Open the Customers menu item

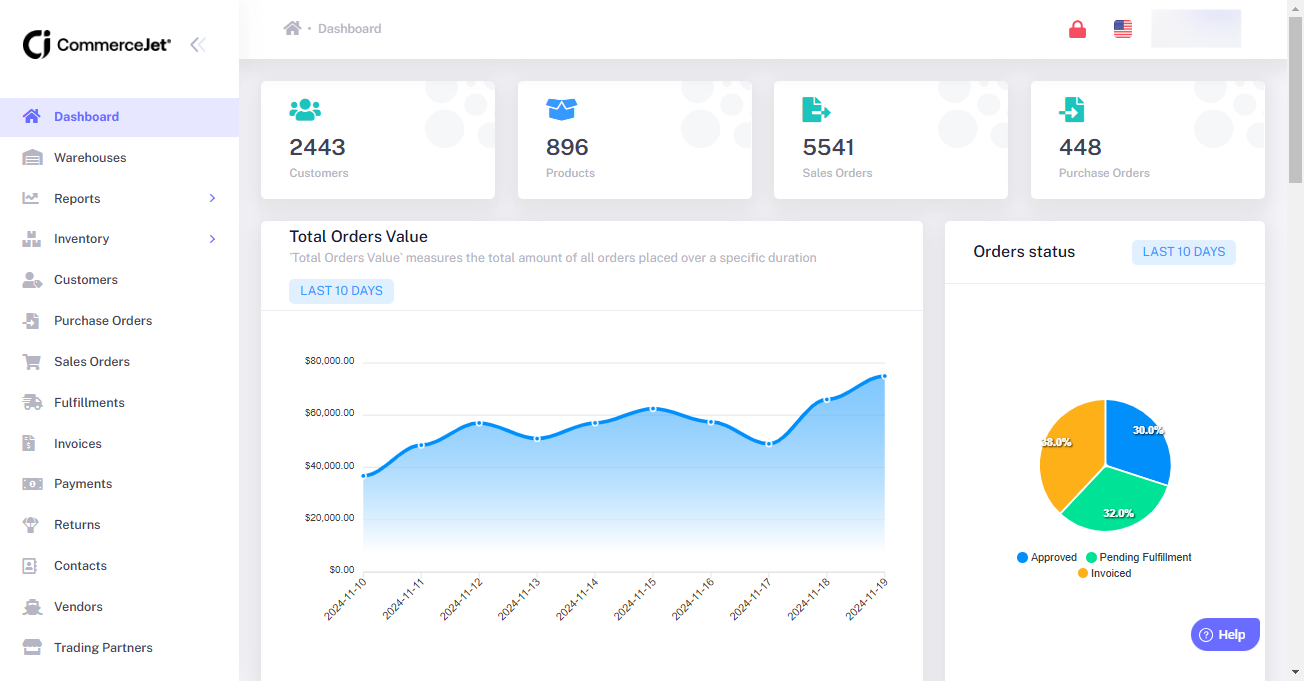pos(119,280)
